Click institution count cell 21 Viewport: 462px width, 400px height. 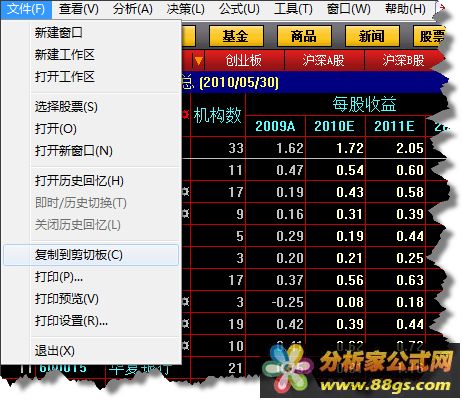pos(236,368)
